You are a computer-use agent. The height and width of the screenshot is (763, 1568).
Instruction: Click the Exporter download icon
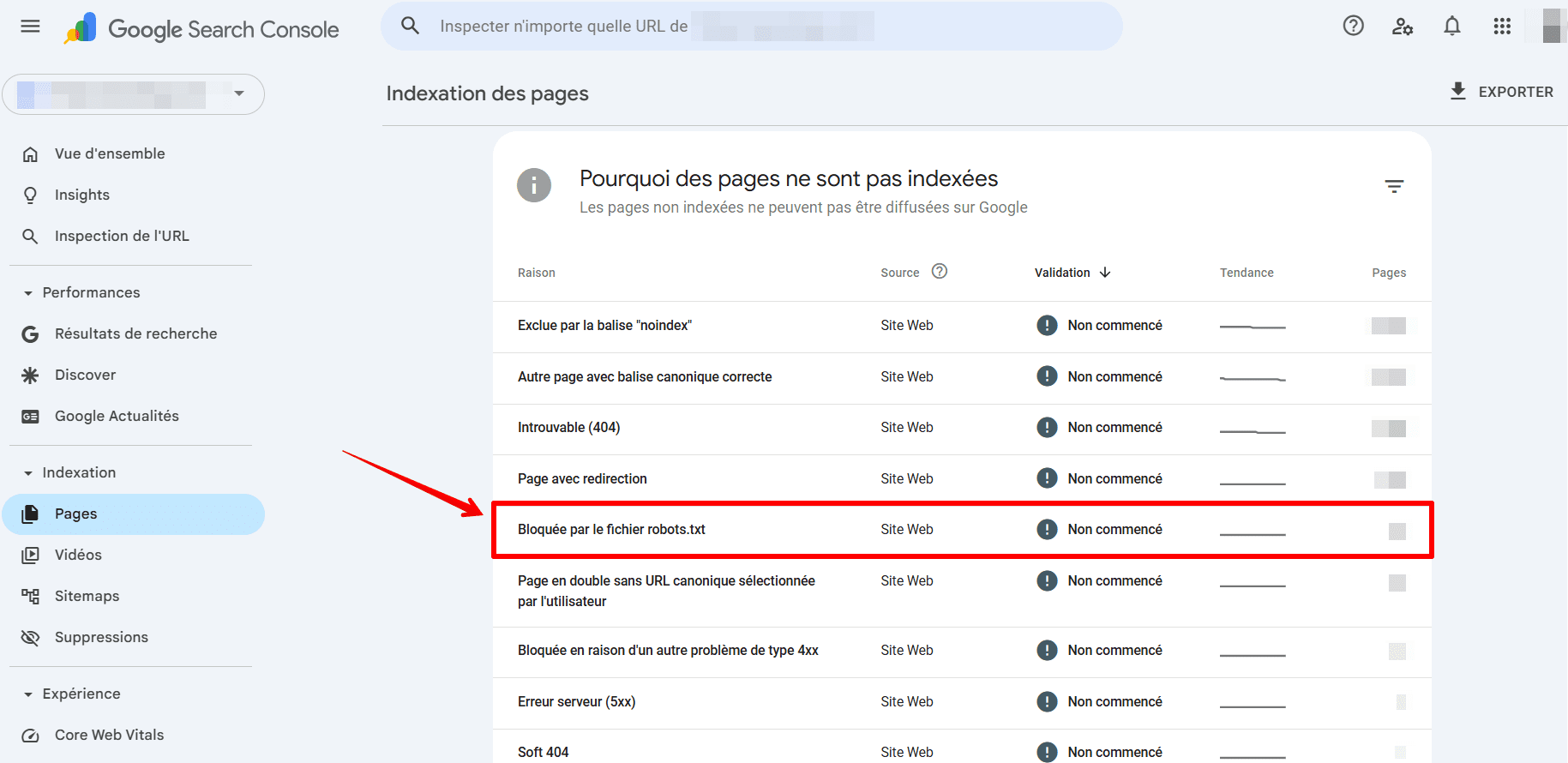(1457, 91)
